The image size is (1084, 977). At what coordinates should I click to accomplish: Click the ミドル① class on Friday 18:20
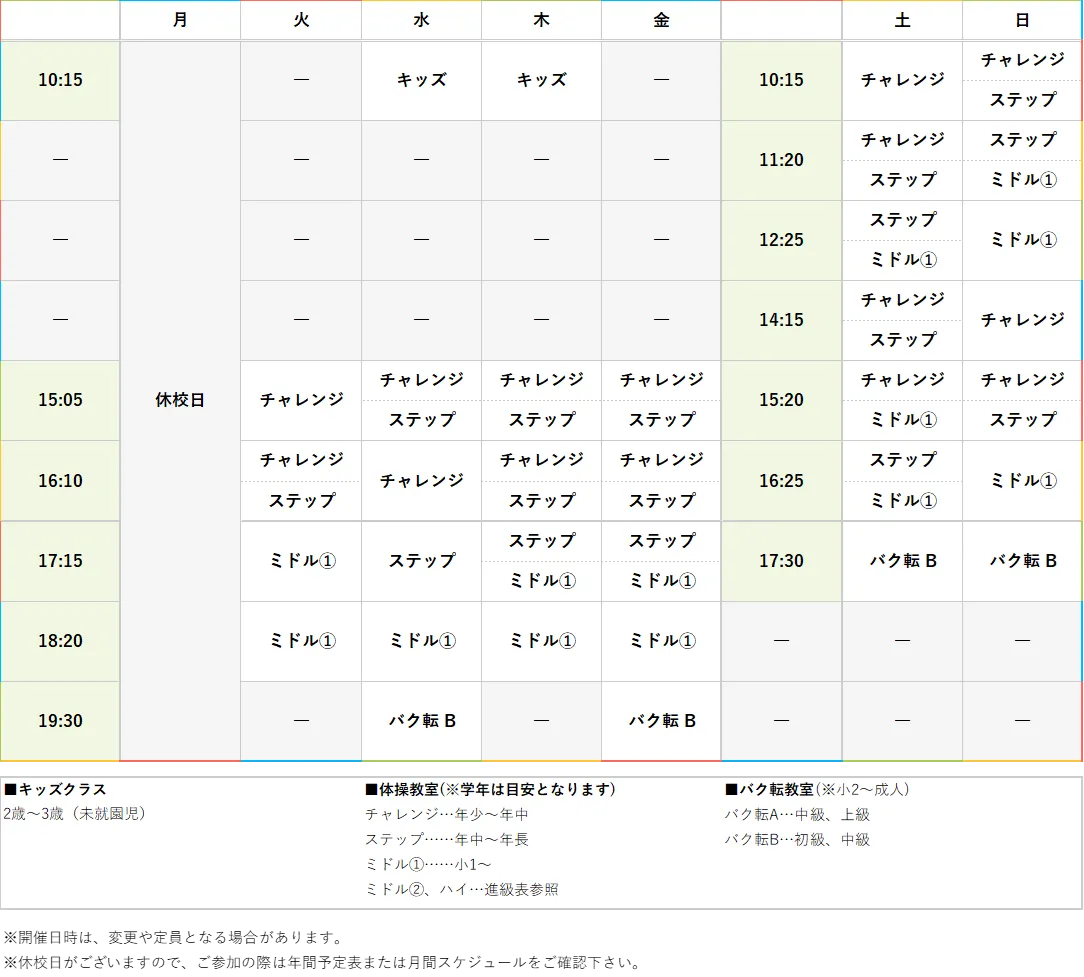tap(660, 641)
